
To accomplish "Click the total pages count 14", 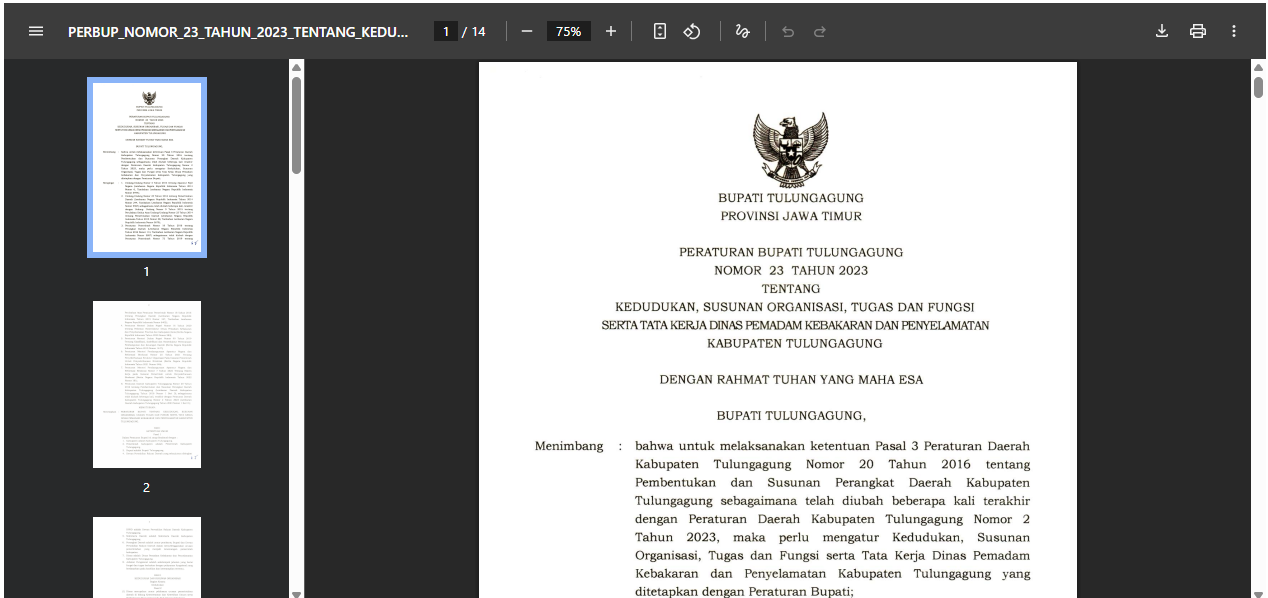I will [x=478, y=31].
